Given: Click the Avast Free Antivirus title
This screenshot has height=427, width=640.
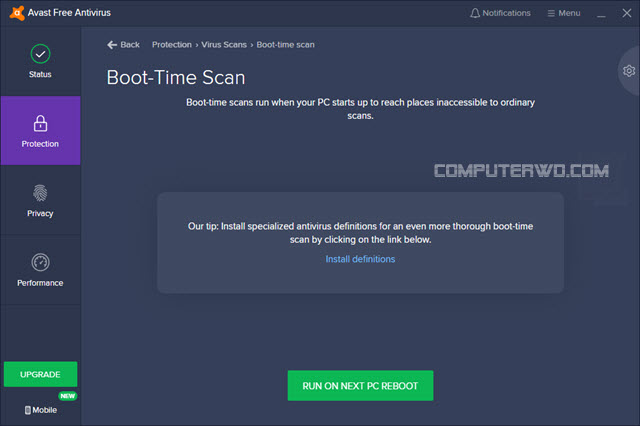Looking at the screenshot, I should pyautogui.click(x=69, y=13).
